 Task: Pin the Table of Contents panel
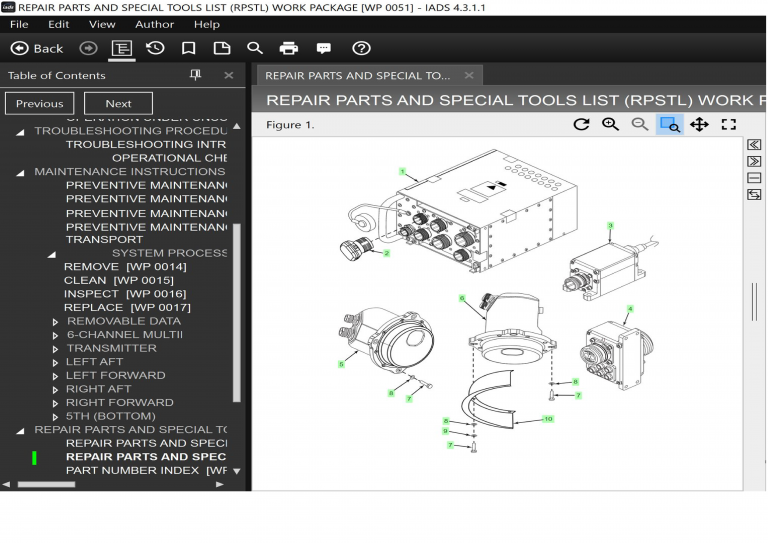pyautogui.click(x=195, y=75)
